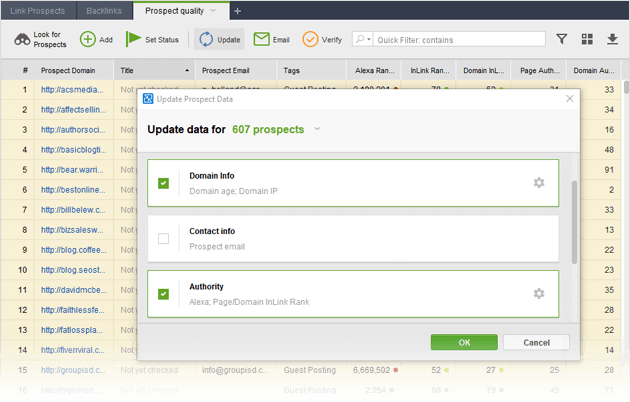Uncheck the Domain Info checkbox
Screen dimensions: 630x402
pyautogui.click(x=164, y=183)
